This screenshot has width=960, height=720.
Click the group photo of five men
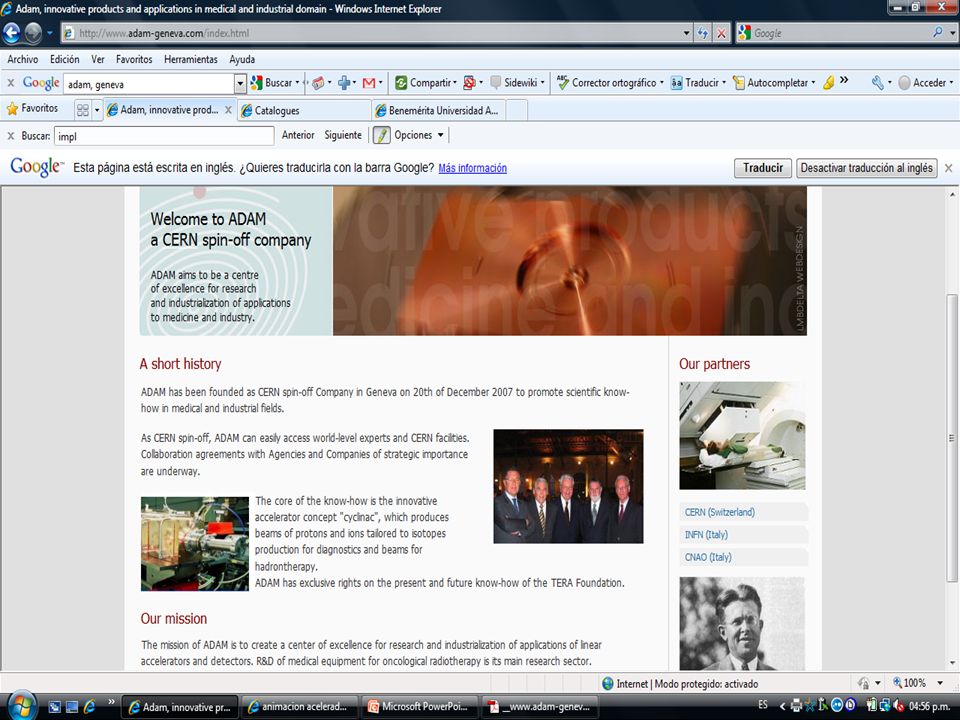coord(568,486)
